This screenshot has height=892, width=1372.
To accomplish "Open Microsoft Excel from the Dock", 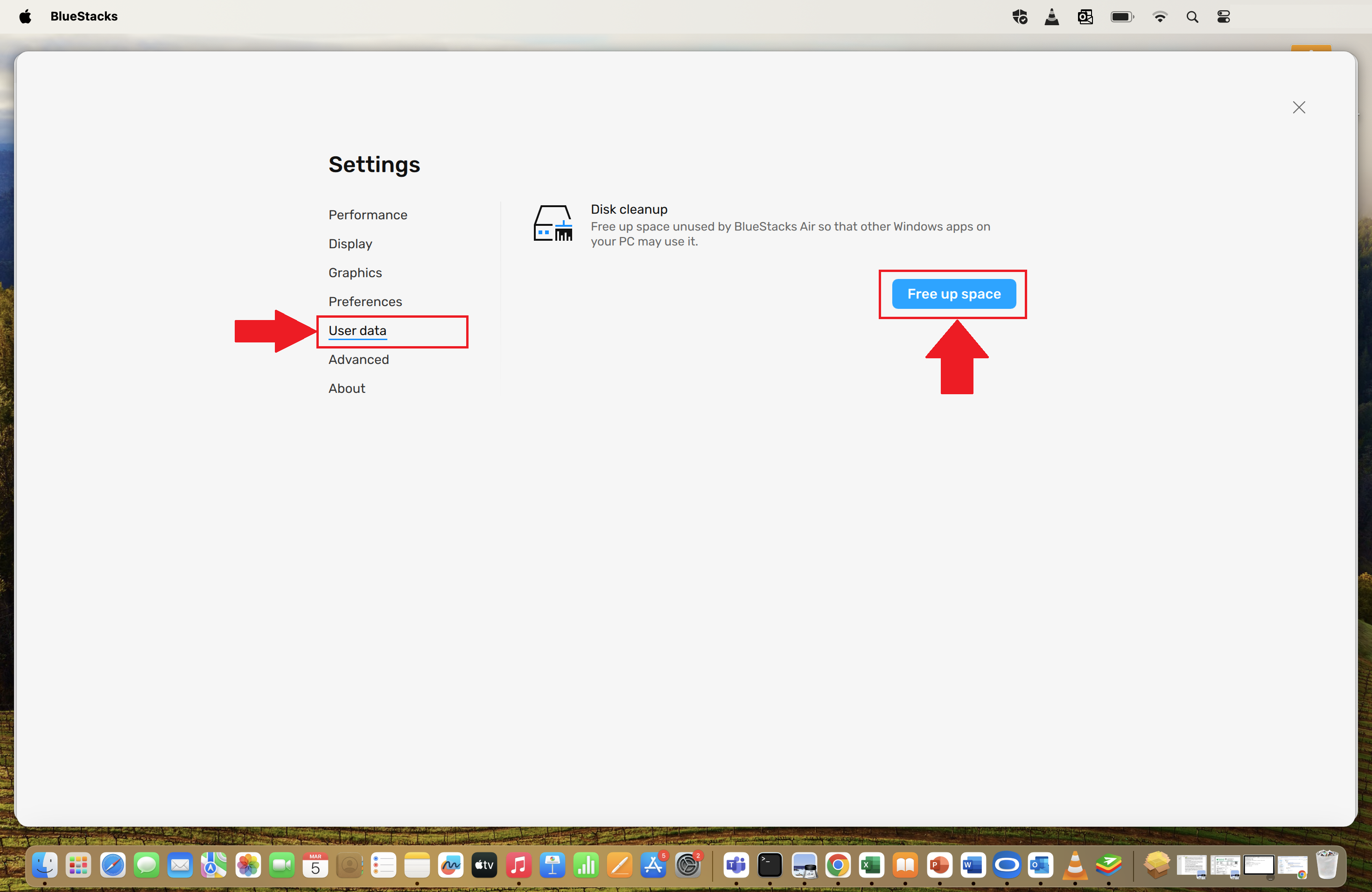I will [871, 865].
